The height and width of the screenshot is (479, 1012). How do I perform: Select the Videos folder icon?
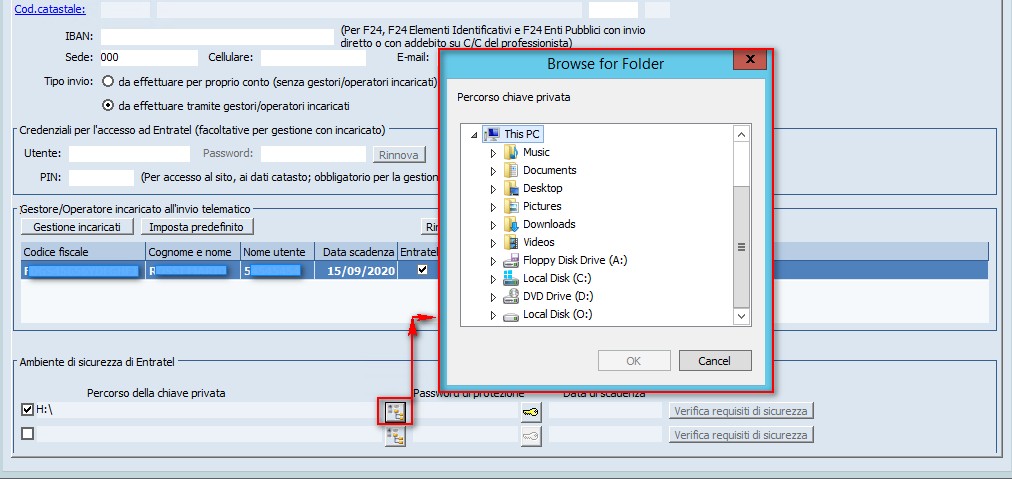511,243
